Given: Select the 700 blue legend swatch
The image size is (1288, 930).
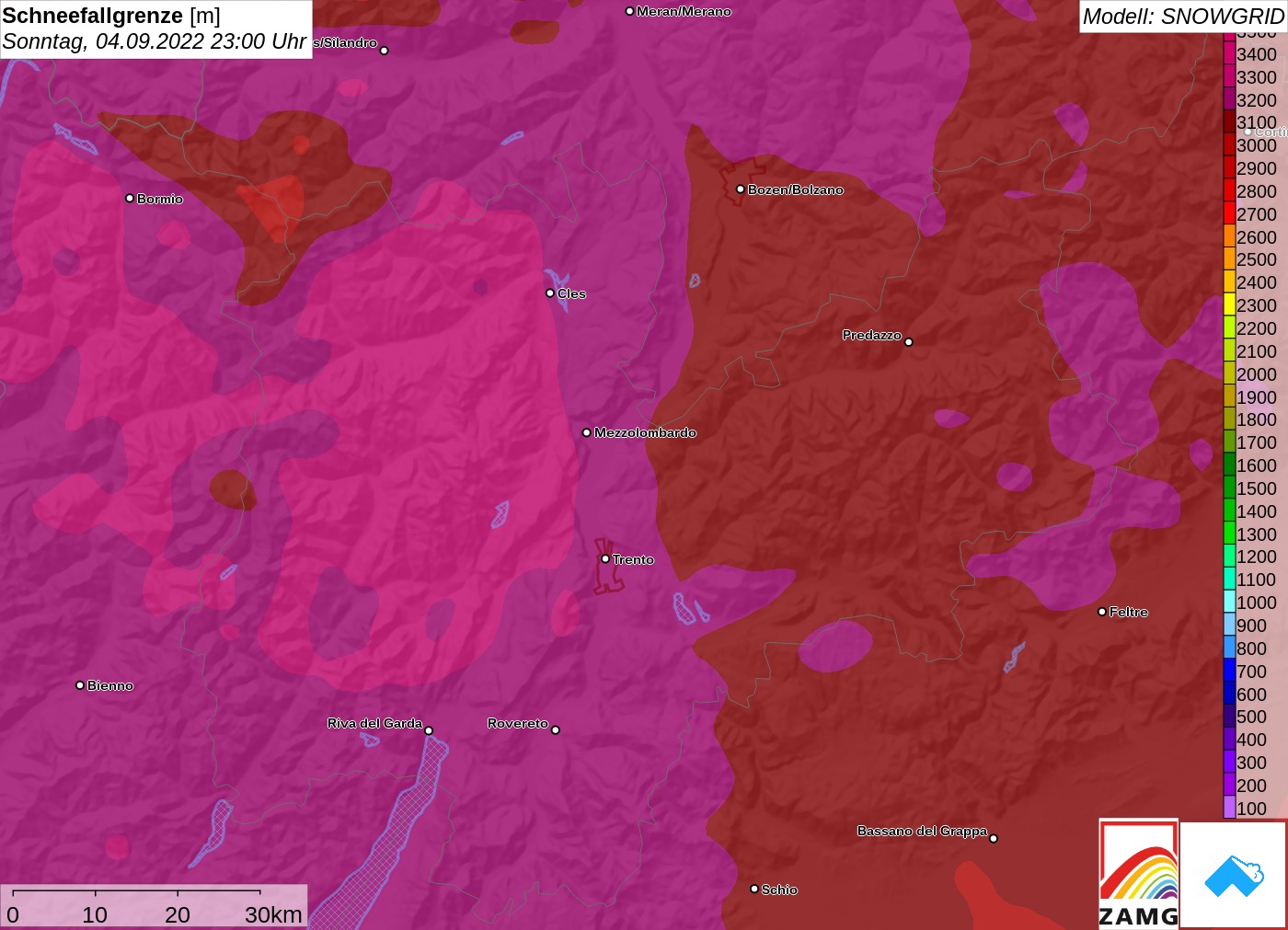Looking at the screenshot, I should [x=1229, y=670].
